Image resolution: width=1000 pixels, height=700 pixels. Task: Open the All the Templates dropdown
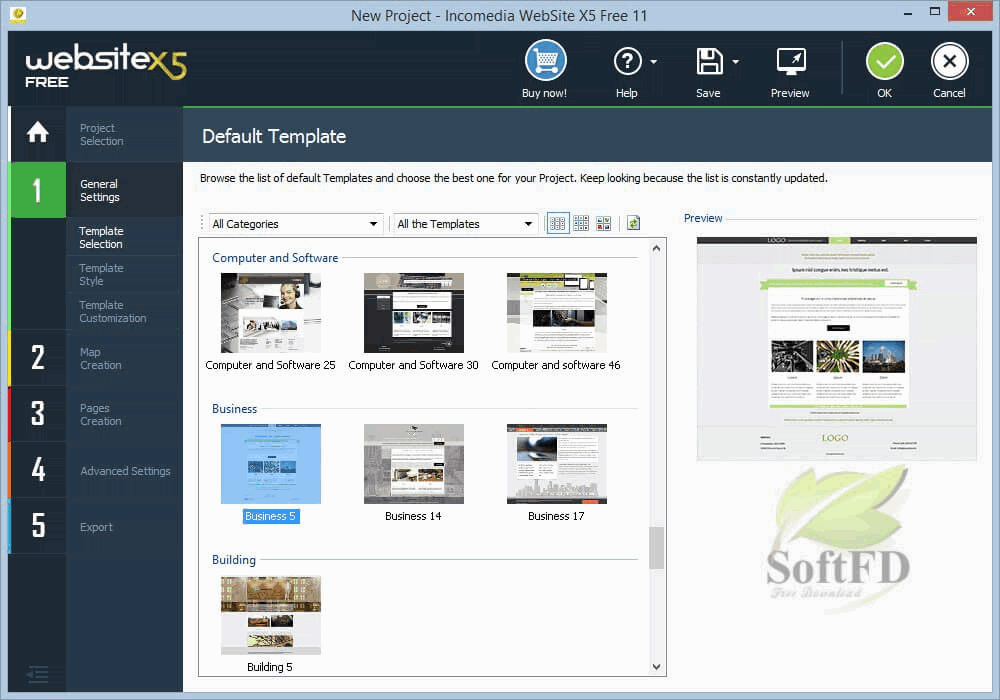pyautogui.click(x=466, y=224)
